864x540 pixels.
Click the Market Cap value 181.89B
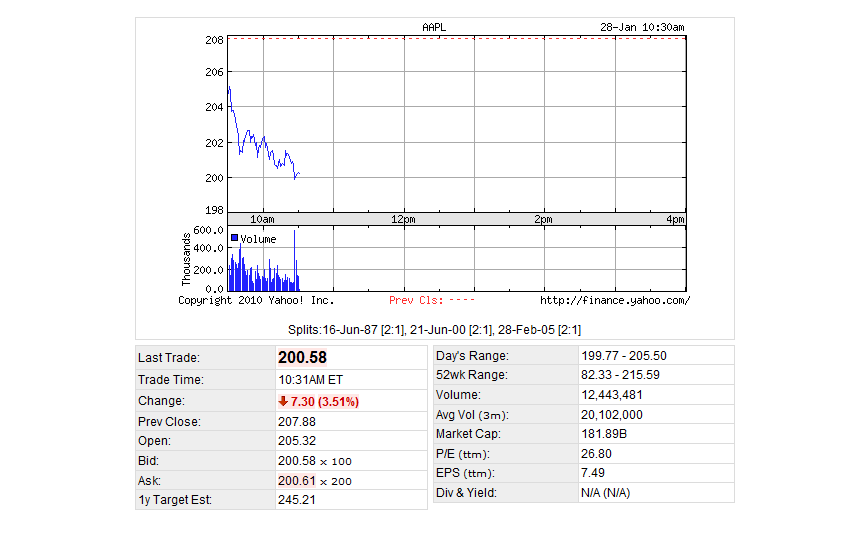coord(604,434)
